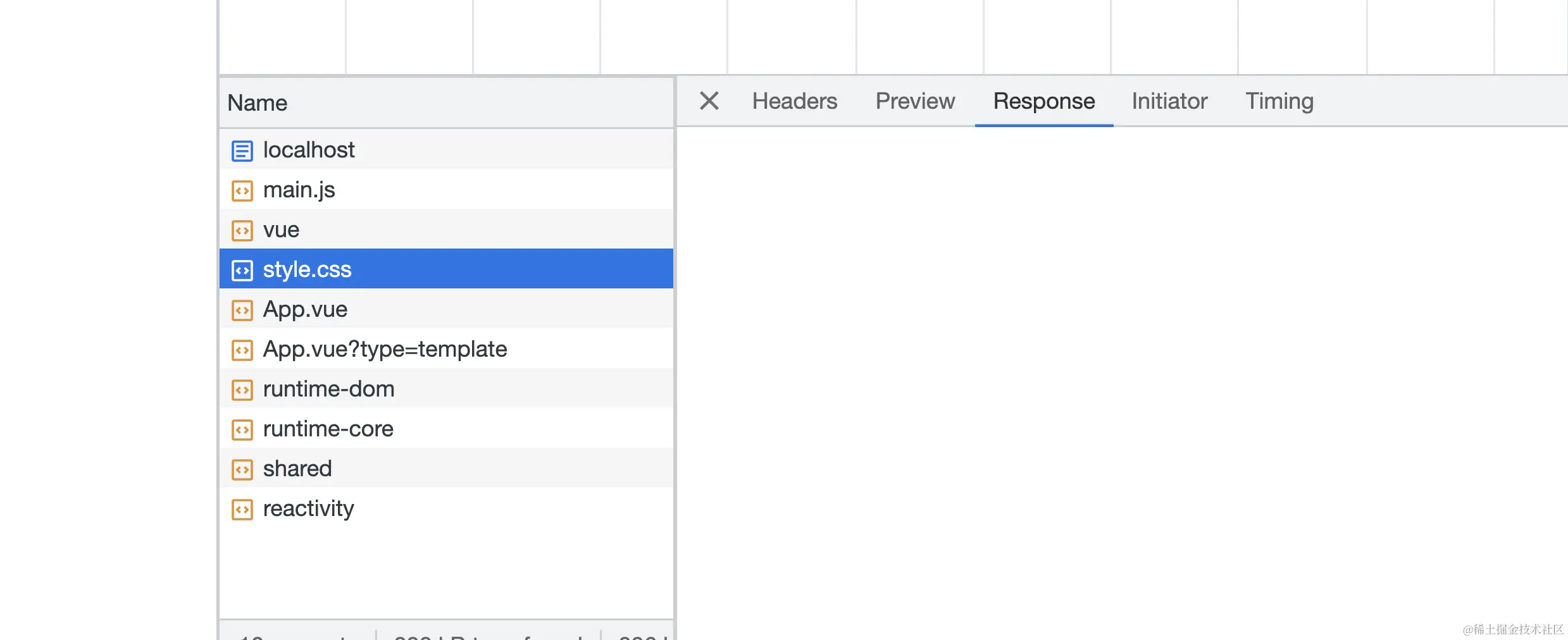Click the script icon beside vue

pyautogui.click(x=242, y=230)
